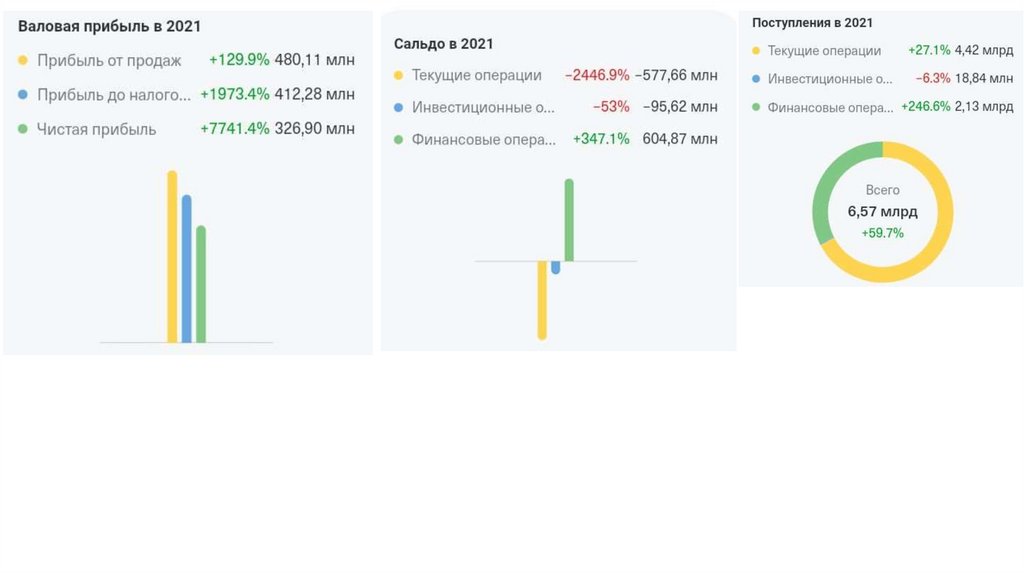Click Инвестиционные о... in Сальдо panel
Viewport: 1024px width, 574px height.
tap(482, 107)
